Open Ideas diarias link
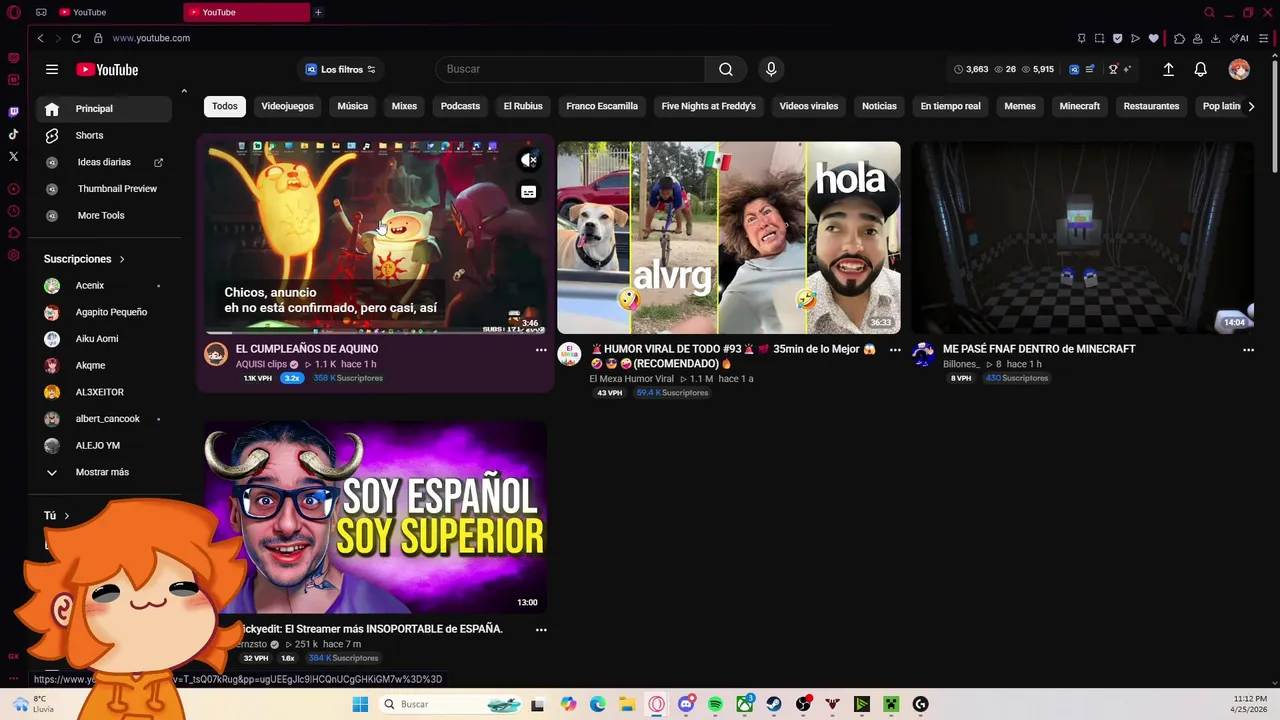1280x720 pixels. point(105,162)
